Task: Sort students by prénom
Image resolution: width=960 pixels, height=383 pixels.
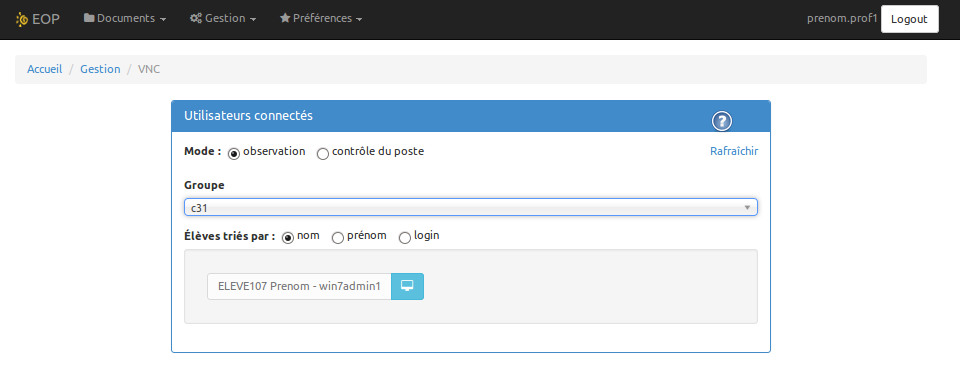Action: point(337,238)
